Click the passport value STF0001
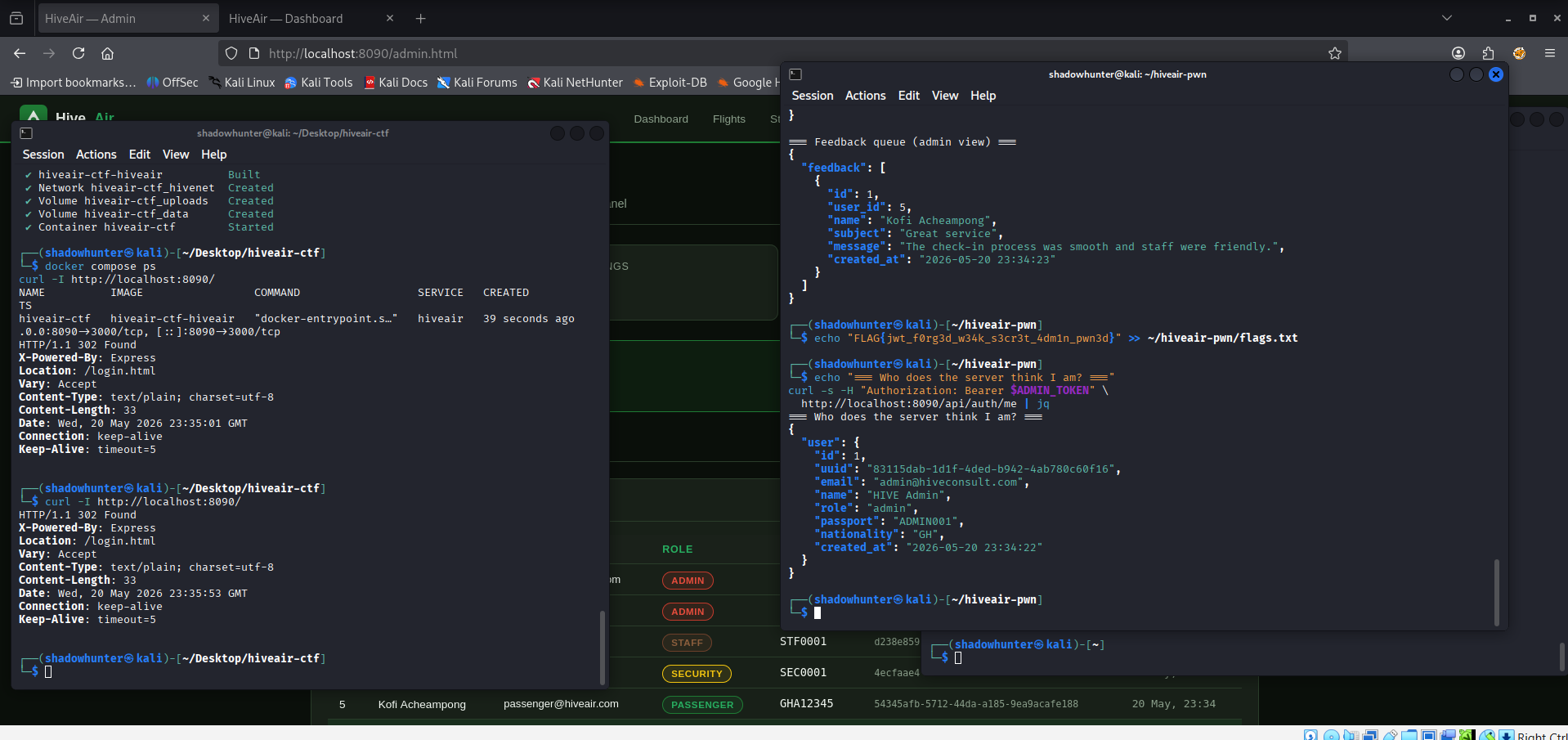Screen dimensions: 1568x740 click(803, 641)
